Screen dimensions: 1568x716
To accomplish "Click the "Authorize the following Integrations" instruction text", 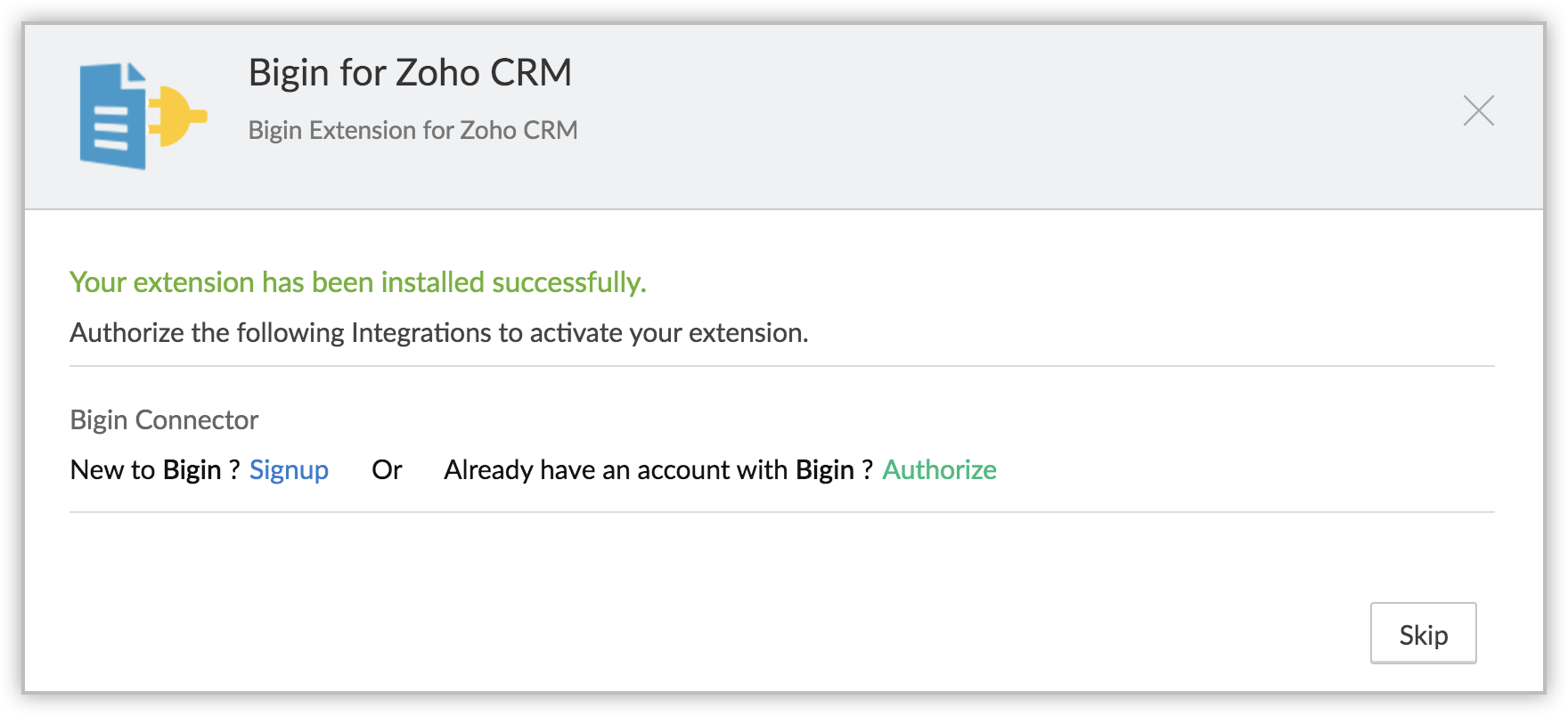I will tap(438, 332).
